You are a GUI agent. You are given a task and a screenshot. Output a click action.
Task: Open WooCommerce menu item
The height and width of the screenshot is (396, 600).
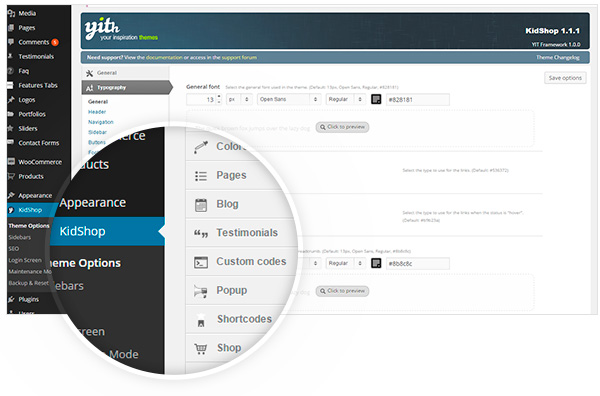[x=40, y=162]
